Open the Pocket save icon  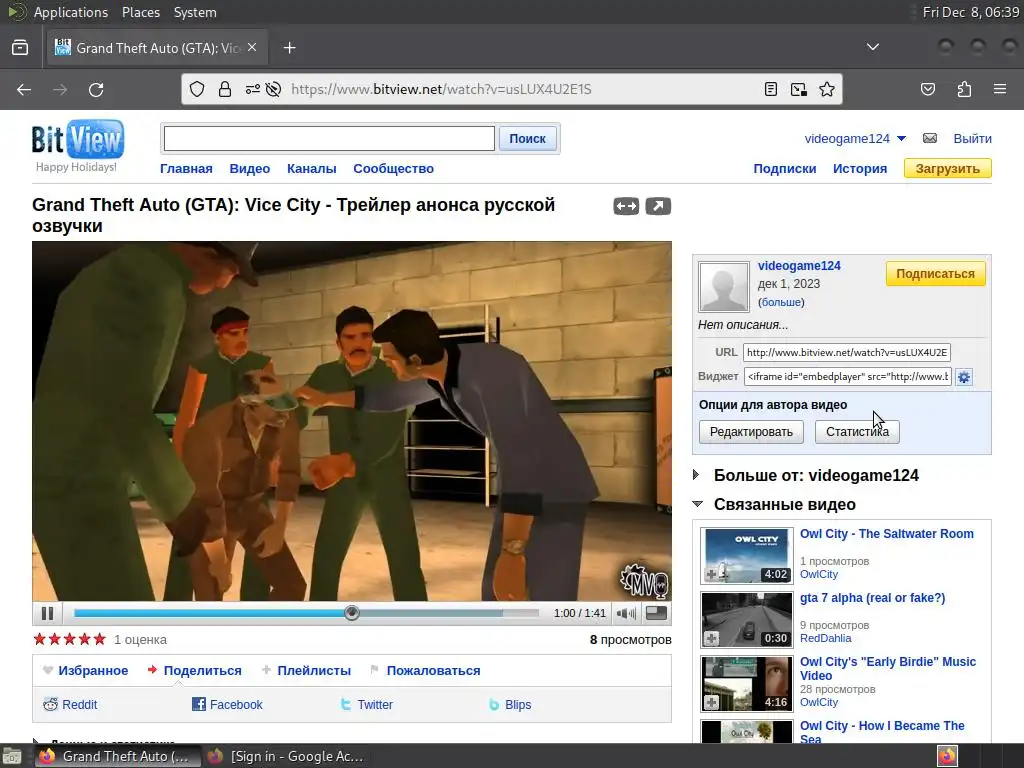click(x=928, y=89)
